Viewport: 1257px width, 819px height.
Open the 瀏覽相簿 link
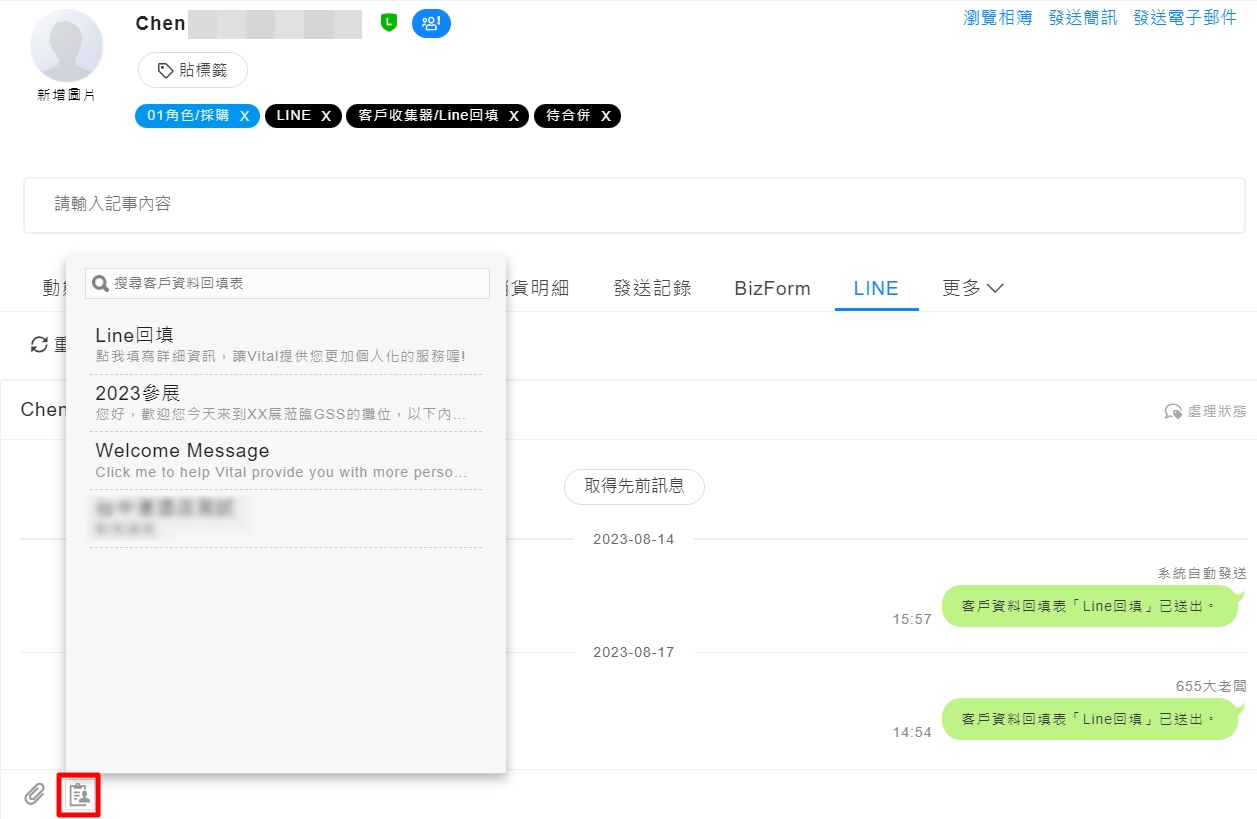pyautogui.click(x=997, y=18)
